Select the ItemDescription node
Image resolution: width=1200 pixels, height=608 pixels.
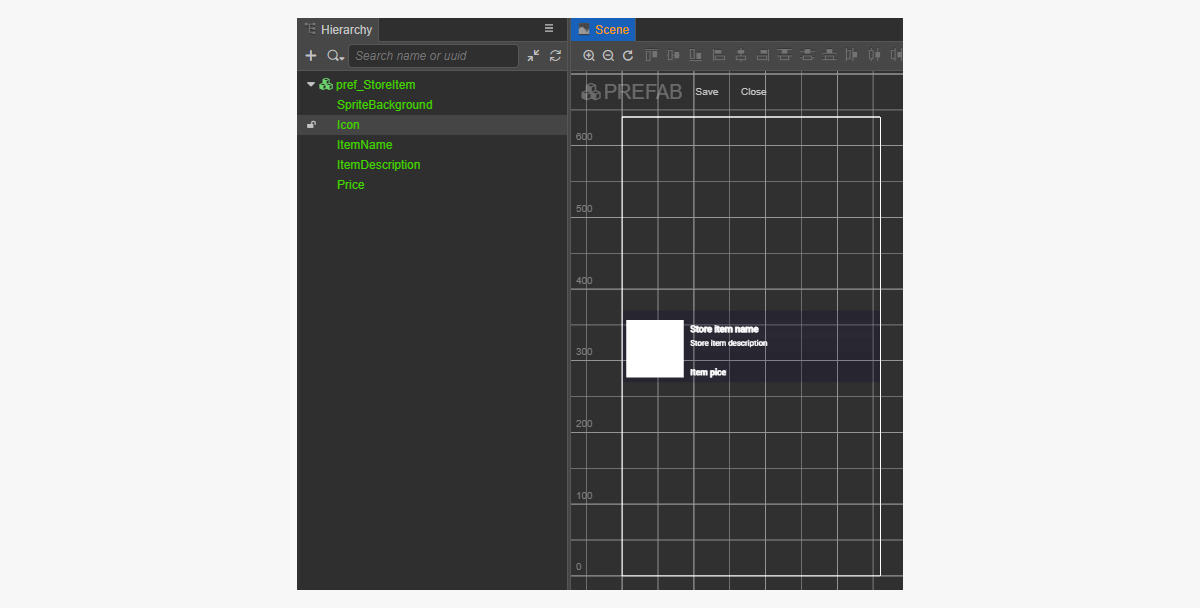[x=378, y=165]
